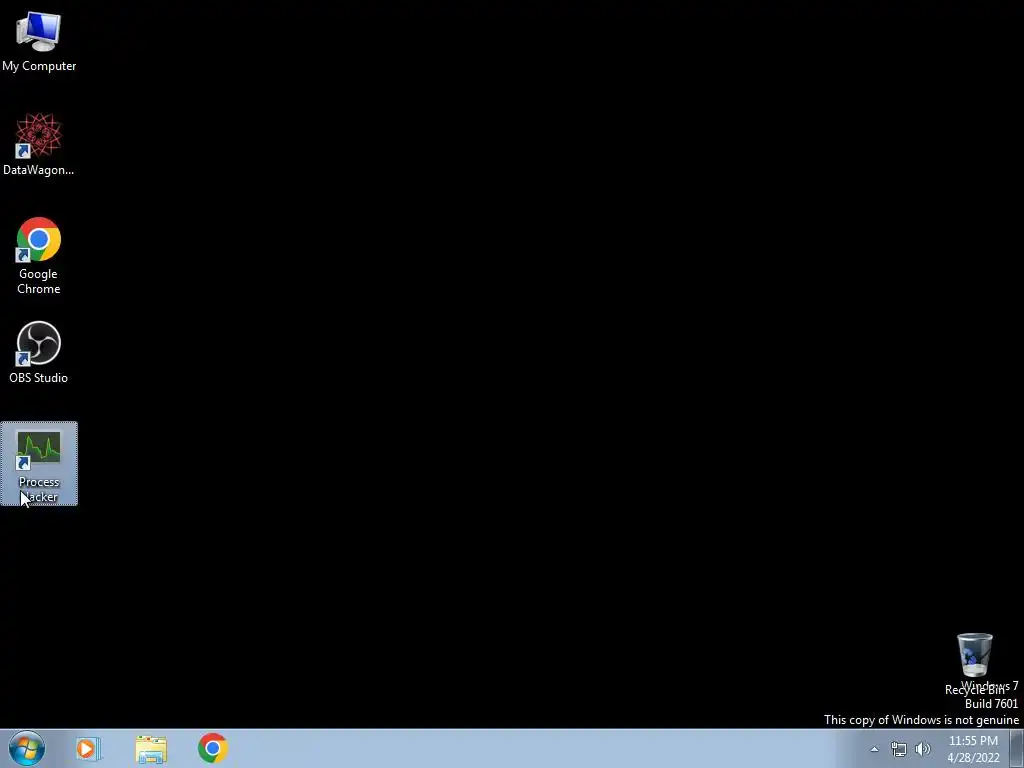1024x768 pixels.
Task: Launch Google Chrome from the taskbar
Action: 212,748
